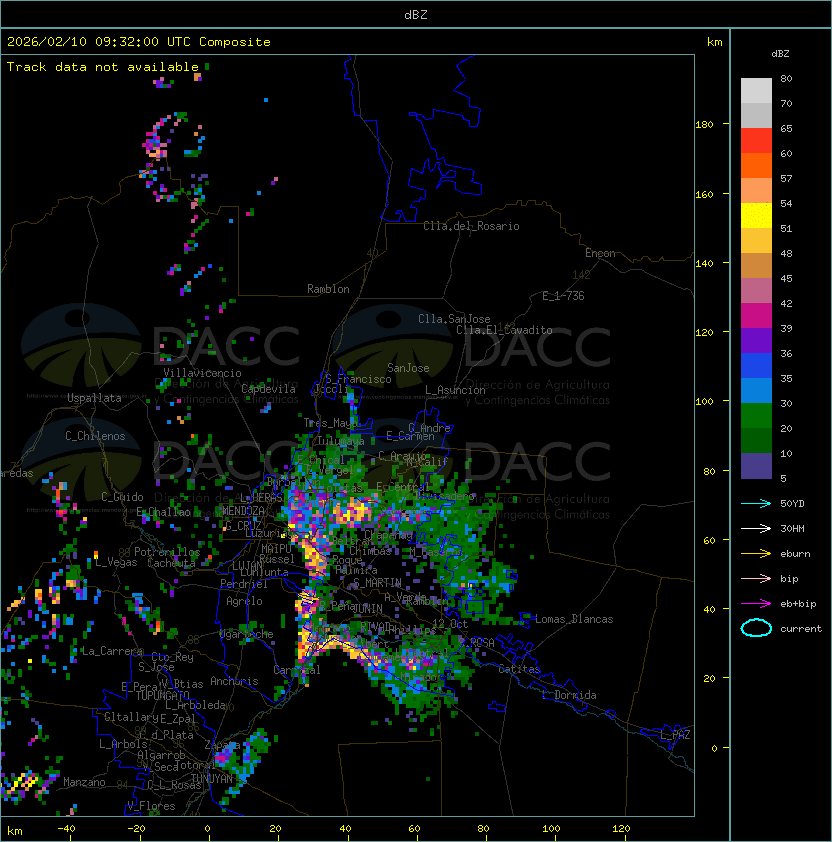Click the 'TUPUNGATO' map label
Viewport: 832px width, 842px height.
click(162, 696)
